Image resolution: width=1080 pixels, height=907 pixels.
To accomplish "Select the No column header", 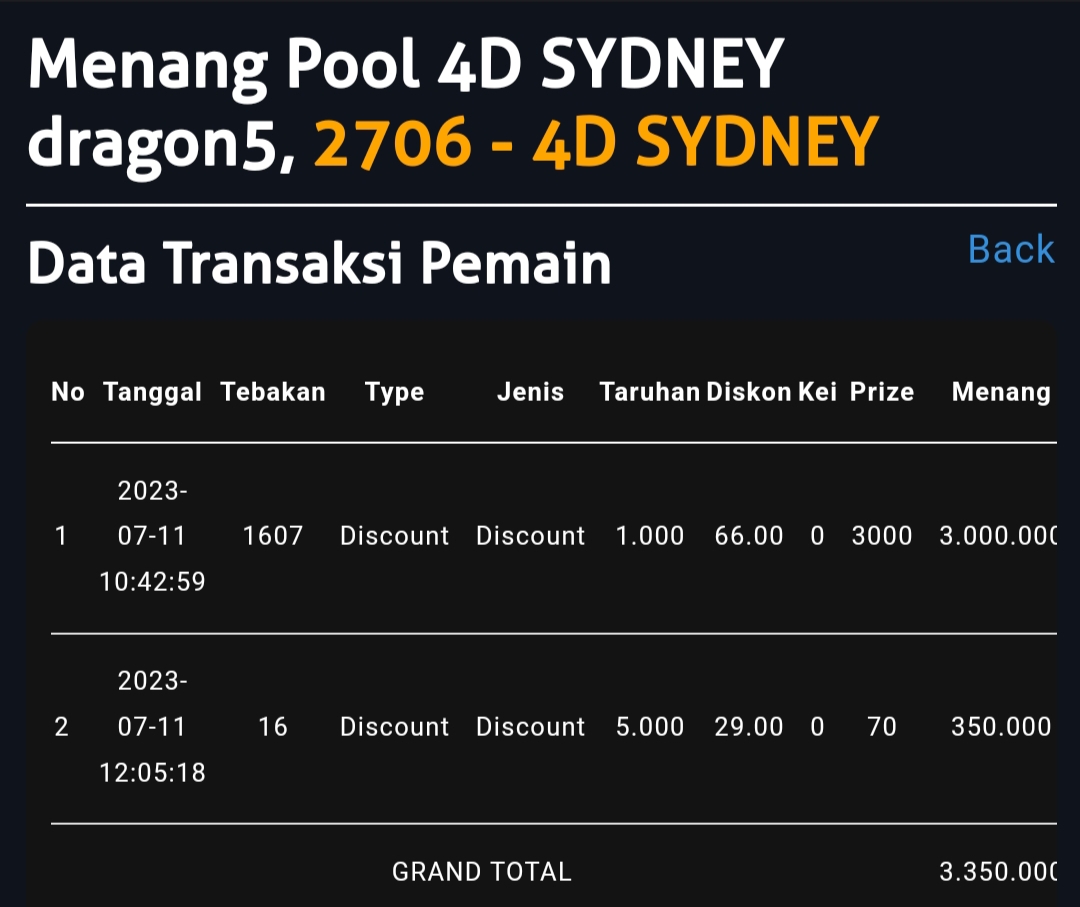I will [x=68, y=392].
